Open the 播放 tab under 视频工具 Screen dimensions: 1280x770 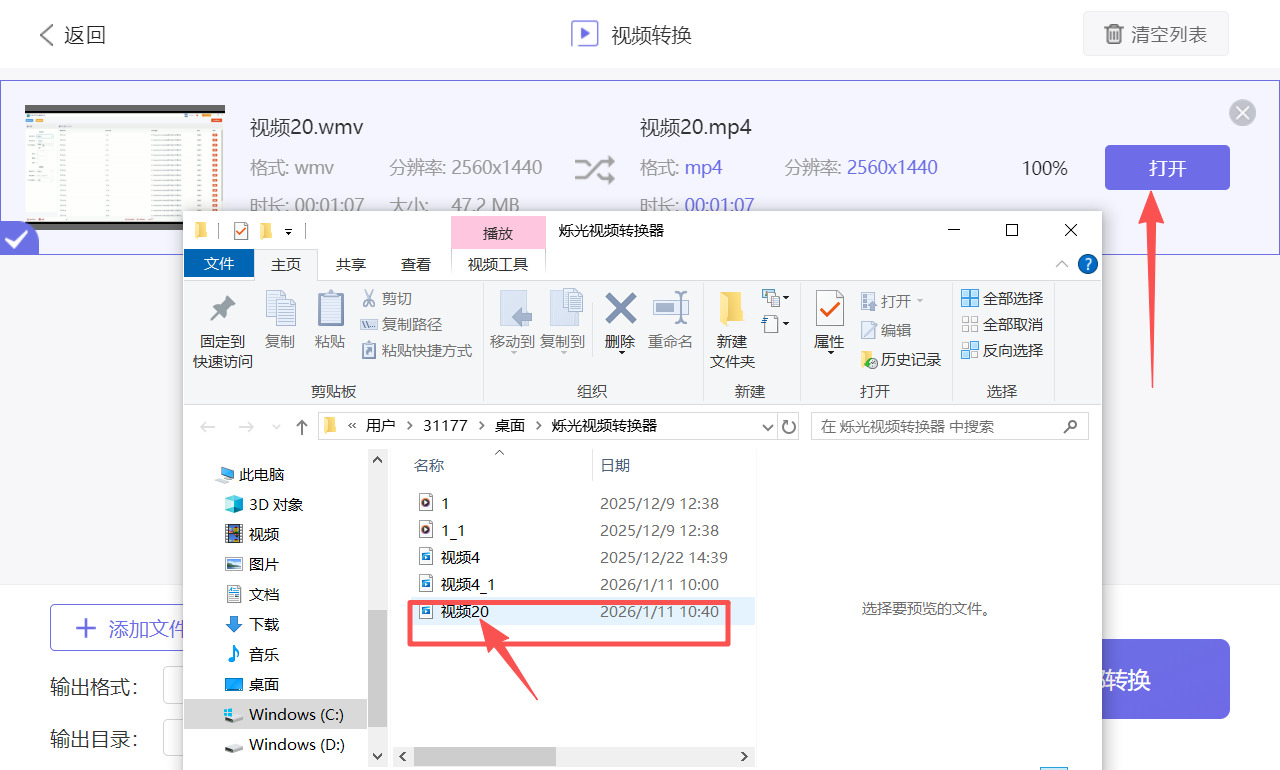pyautogui.click(x=497, y=233)
